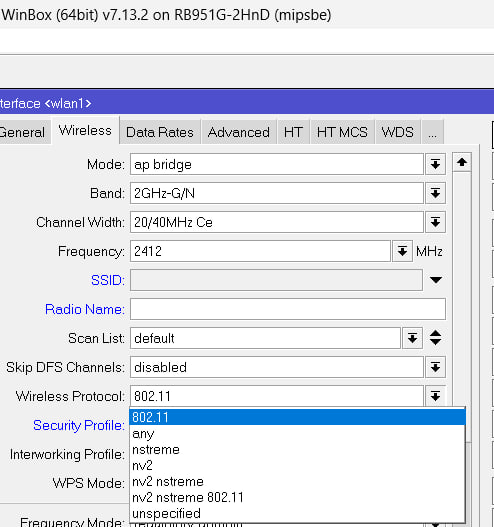Open the Scan List dropdown arrow
494x527 pixels.
coord(412,338)
